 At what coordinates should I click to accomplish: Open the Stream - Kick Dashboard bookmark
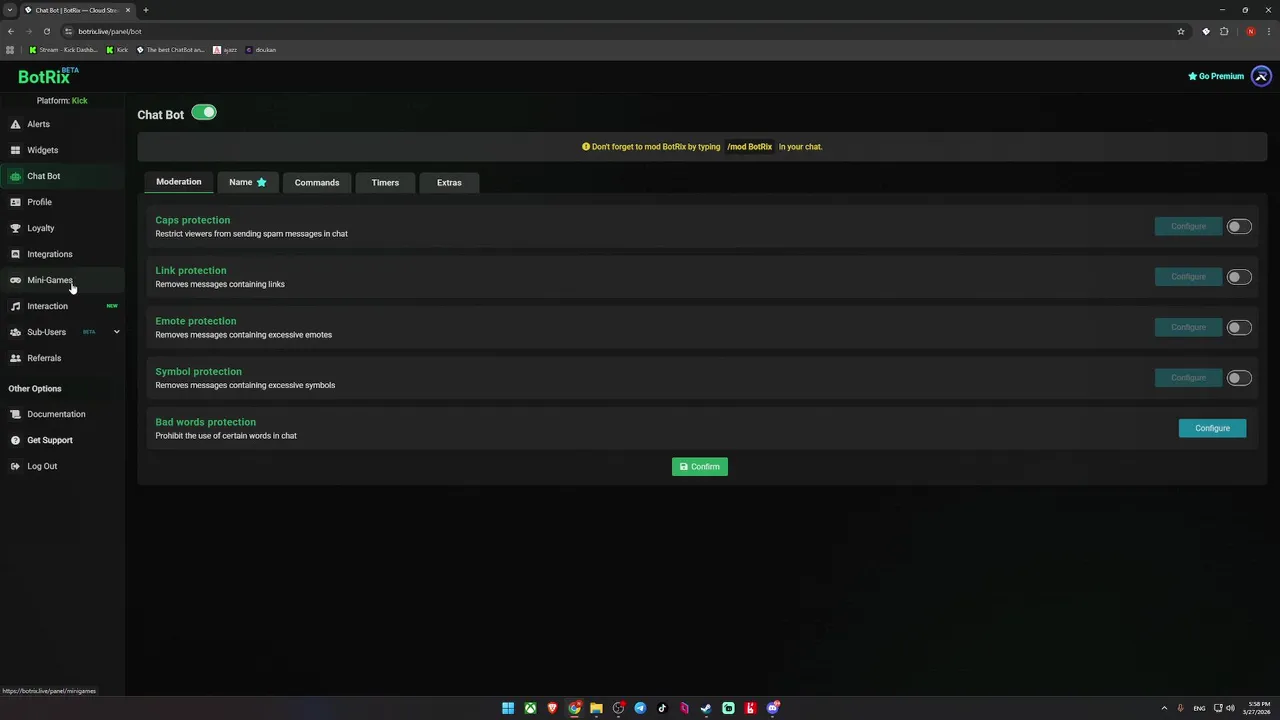(63, 50)
